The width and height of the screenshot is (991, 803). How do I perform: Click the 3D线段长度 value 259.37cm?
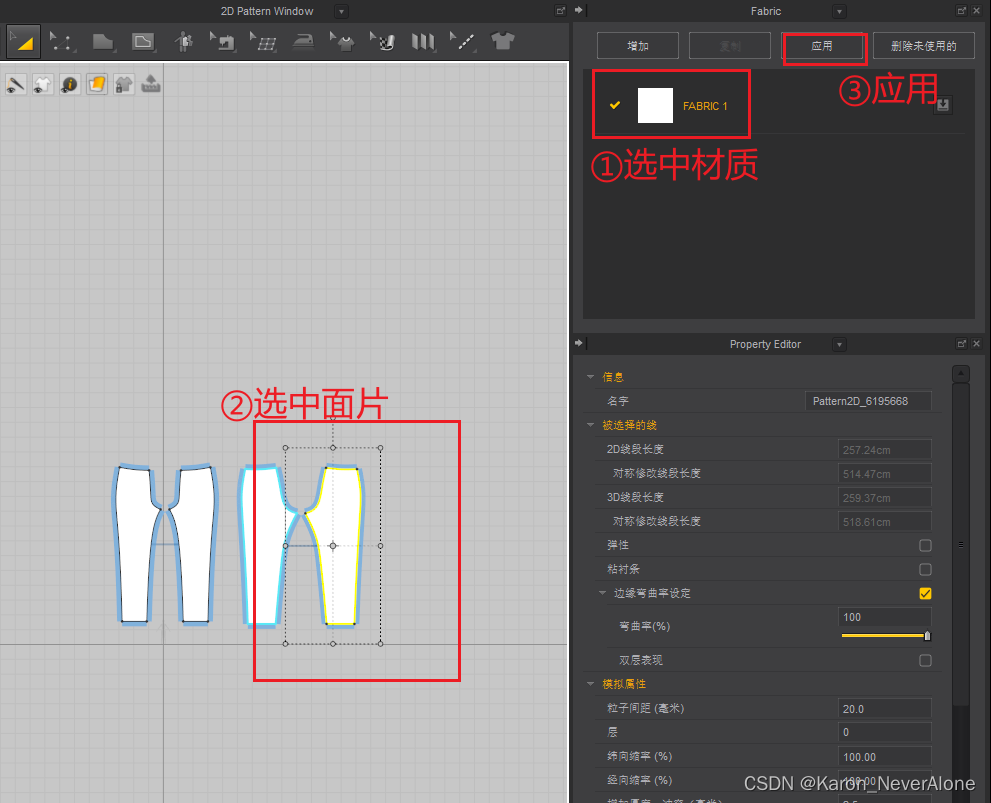click(x=884, y=498)
